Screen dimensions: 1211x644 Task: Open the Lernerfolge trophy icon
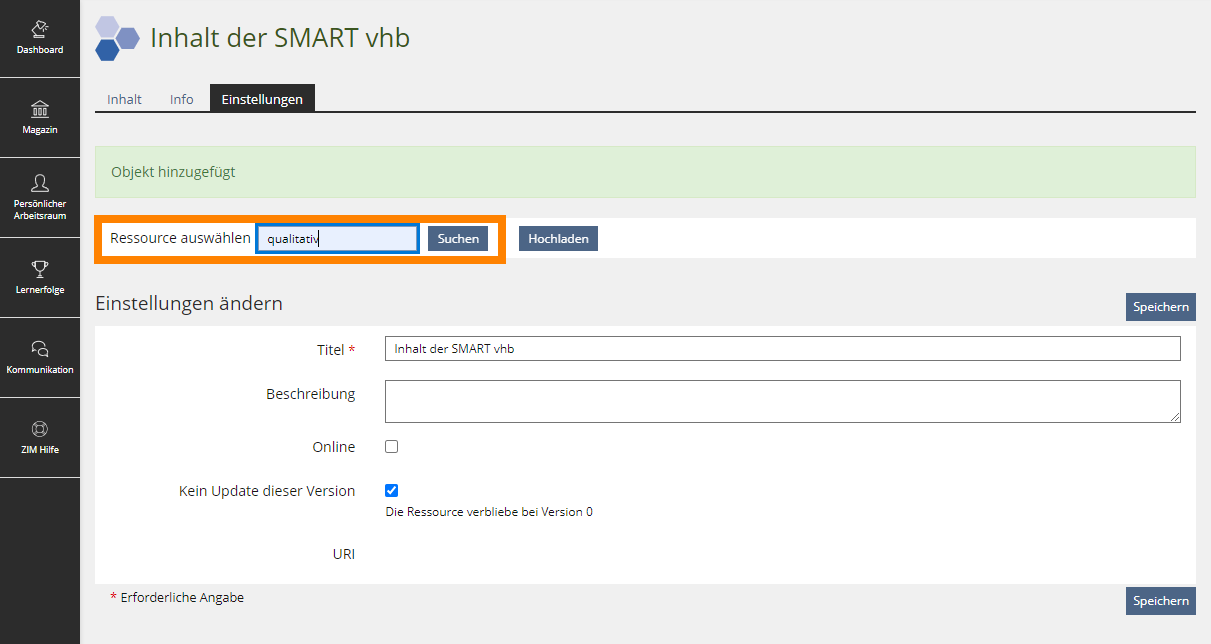click(40, 268)
